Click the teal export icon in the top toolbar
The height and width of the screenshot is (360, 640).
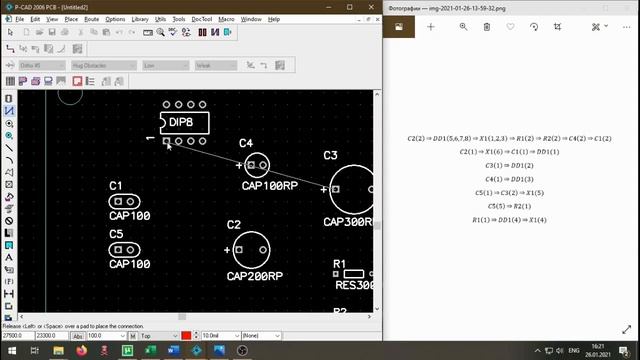point(228,32)
